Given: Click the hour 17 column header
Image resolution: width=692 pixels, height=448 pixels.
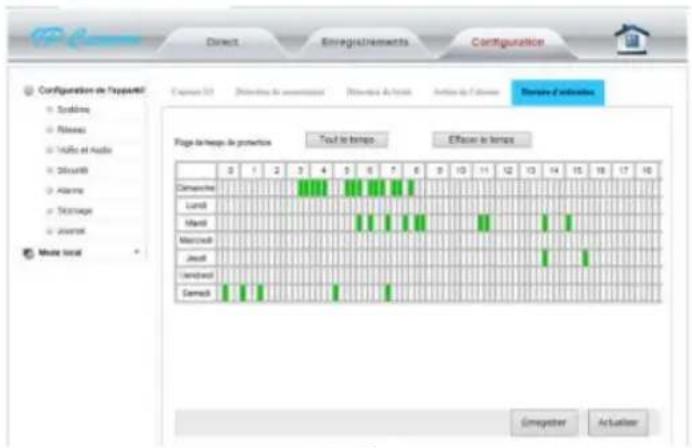Looking at the screenshot, I should click(624, 170).
